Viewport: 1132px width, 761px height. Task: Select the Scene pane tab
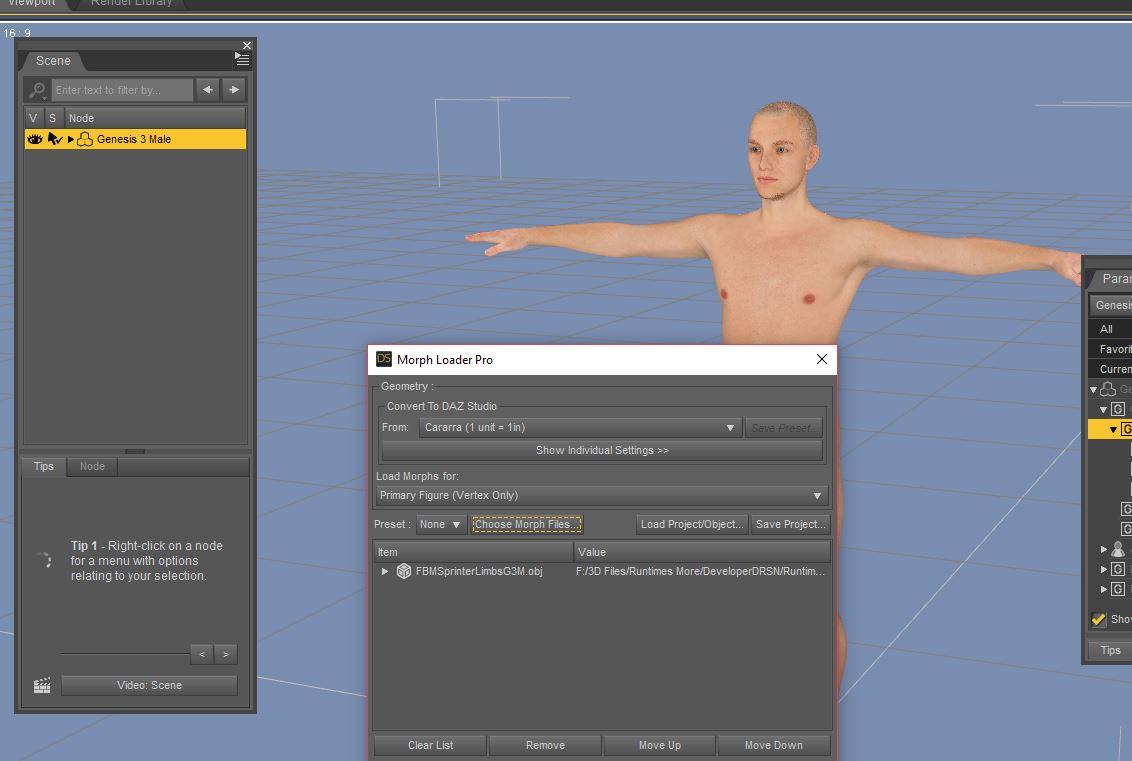point(53,61)
